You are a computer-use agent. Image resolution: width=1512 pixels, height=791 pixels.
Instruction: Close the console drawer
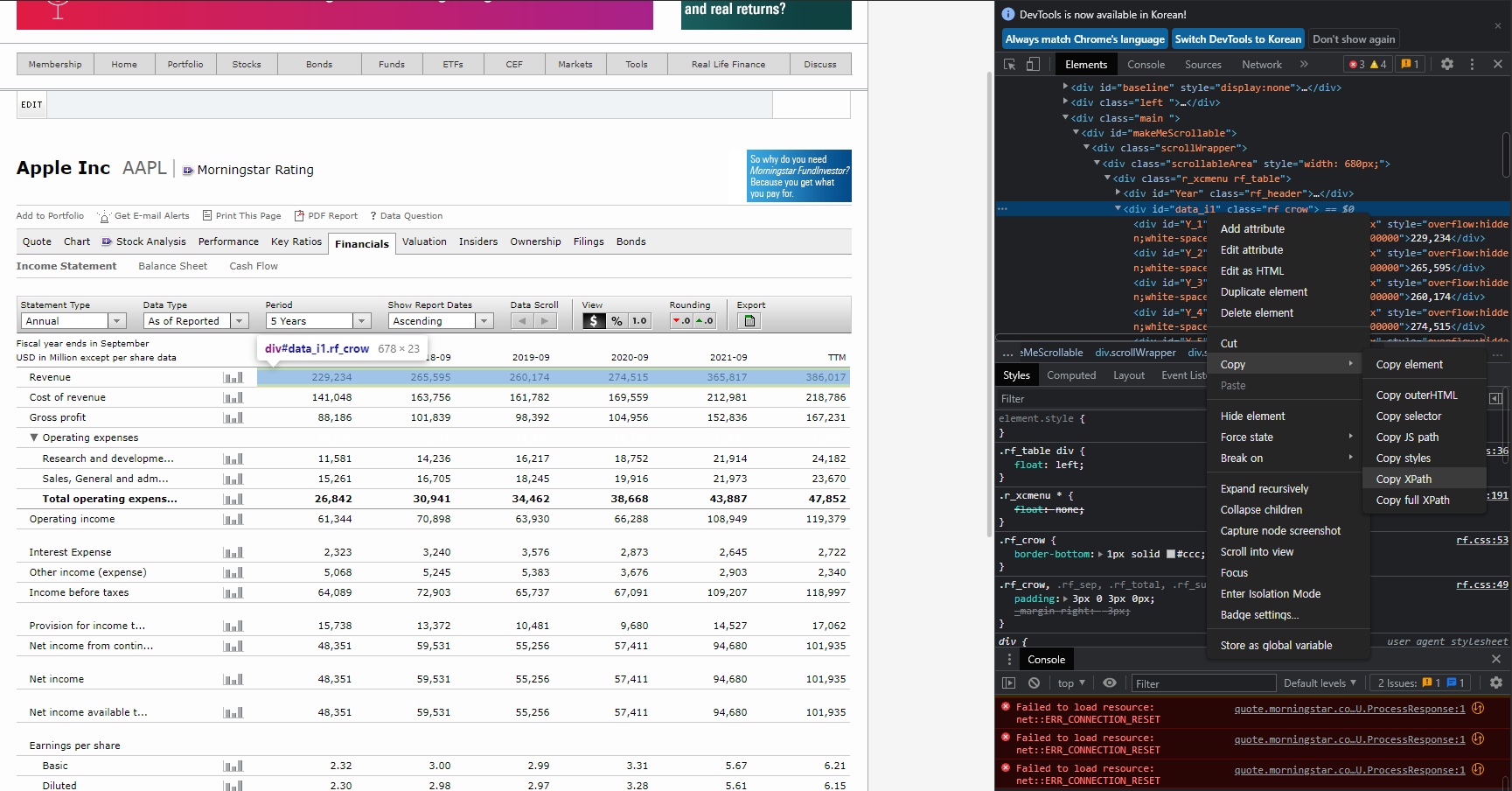1496,660
